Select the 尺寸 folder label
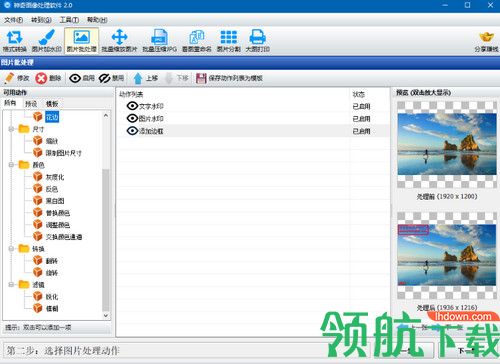The width and height of the screenshot is (500, 364). point(38,129)
